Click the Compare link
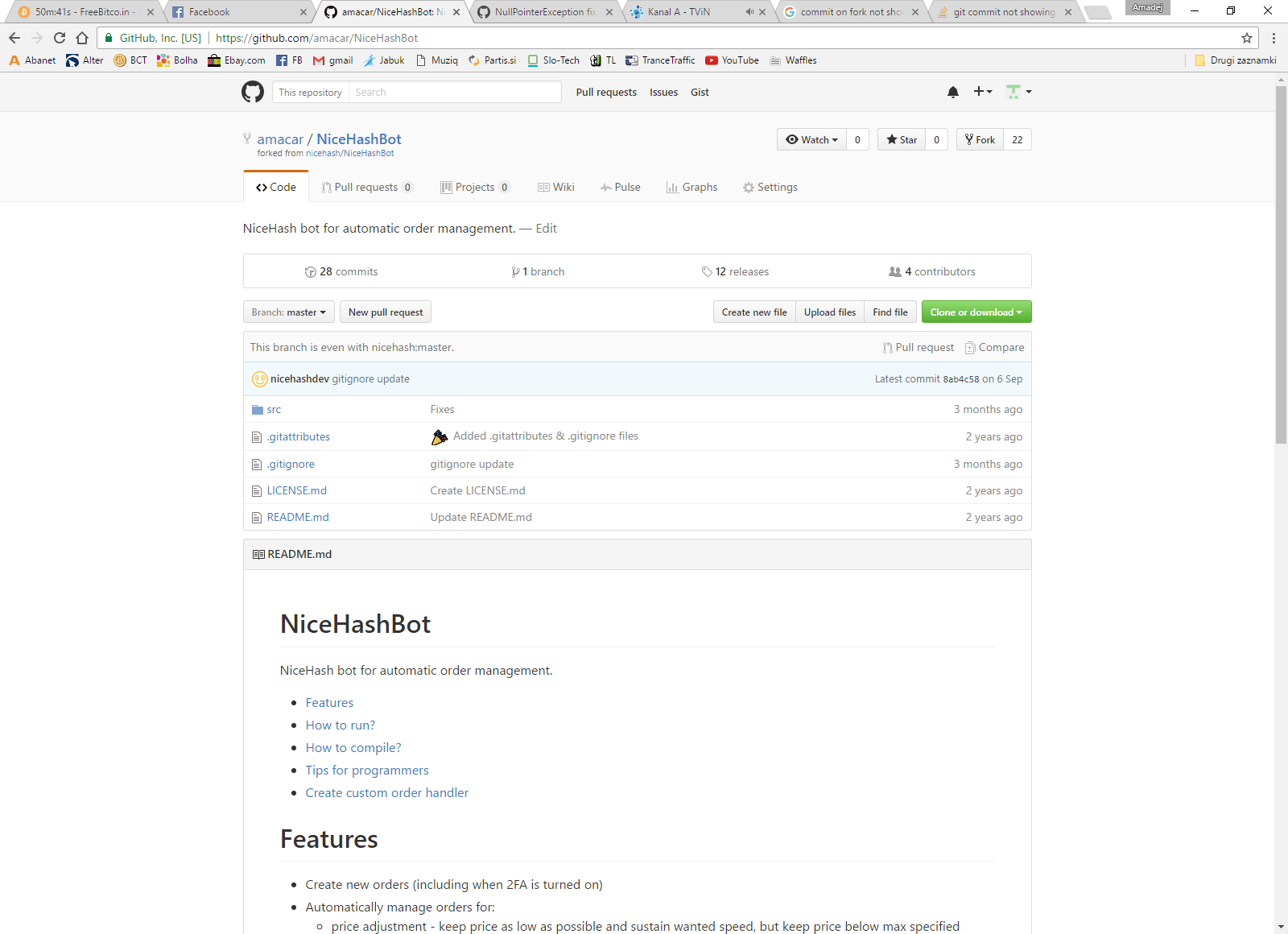The image size is (1288, 934). click(x=995, y=348)
